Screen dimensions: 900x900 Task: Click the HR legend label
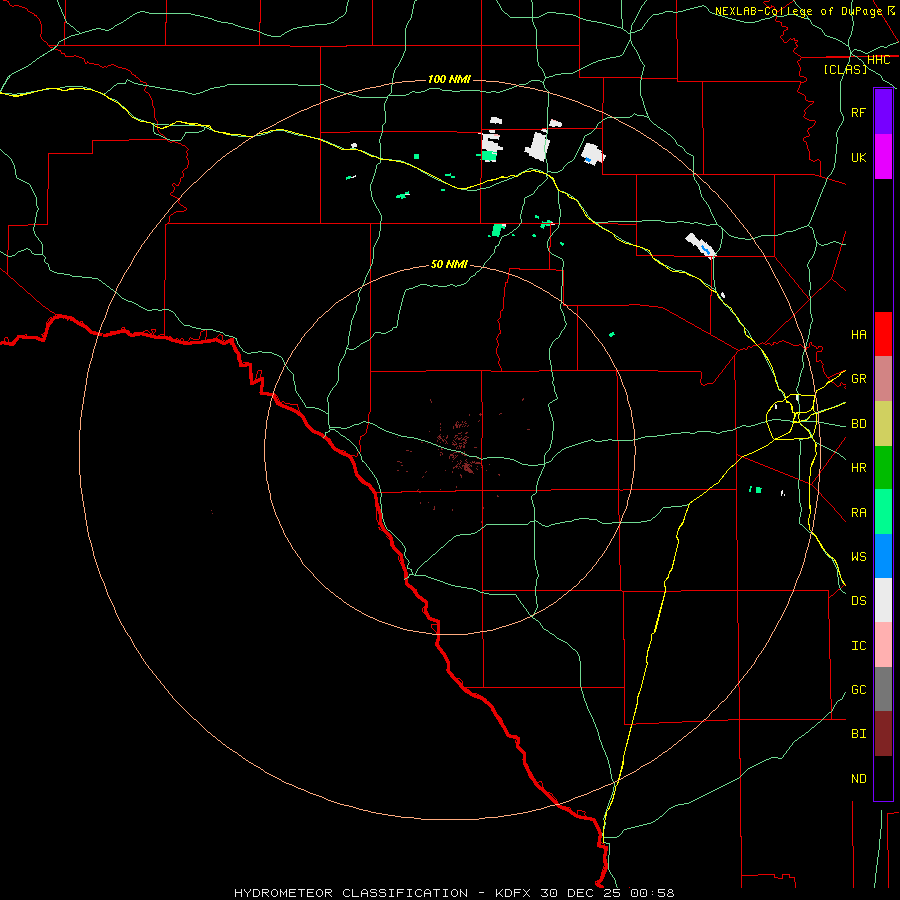coord(859,468)
